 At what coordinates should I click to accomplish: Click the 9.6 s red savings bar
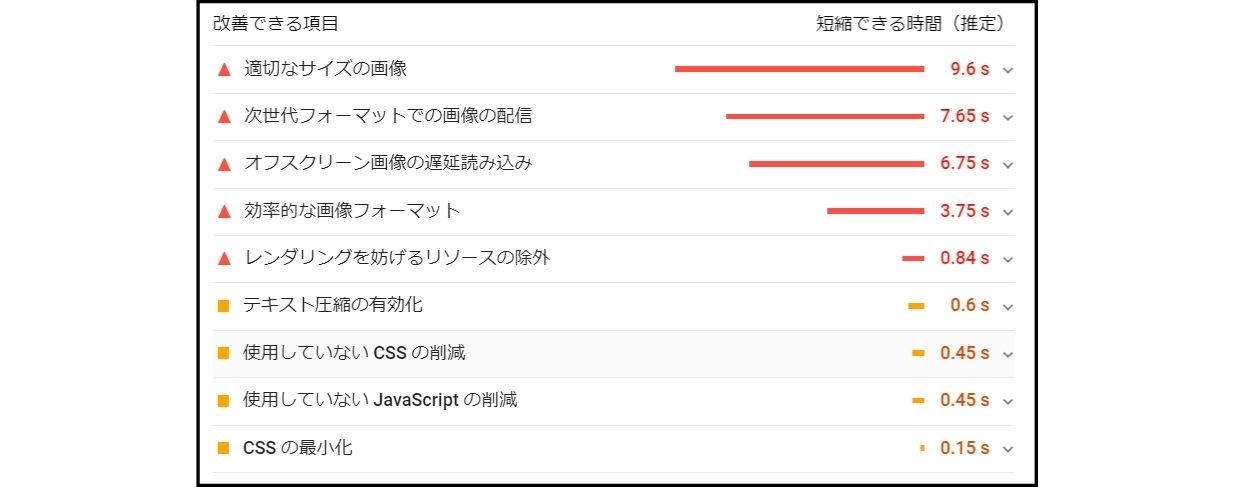[x=799, y=69]
